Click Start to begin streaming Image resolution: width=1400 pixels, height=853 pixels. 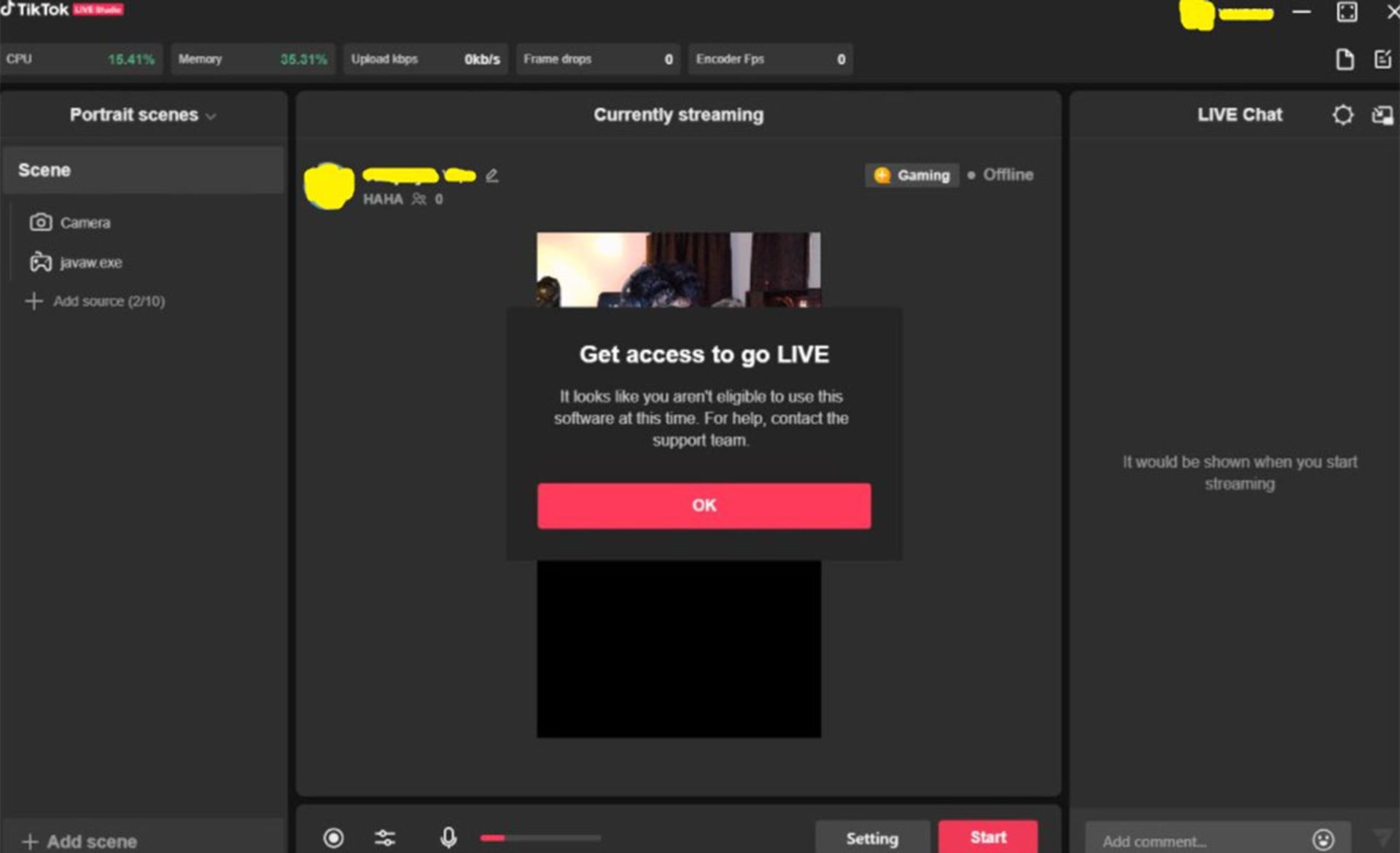(988, 837)
